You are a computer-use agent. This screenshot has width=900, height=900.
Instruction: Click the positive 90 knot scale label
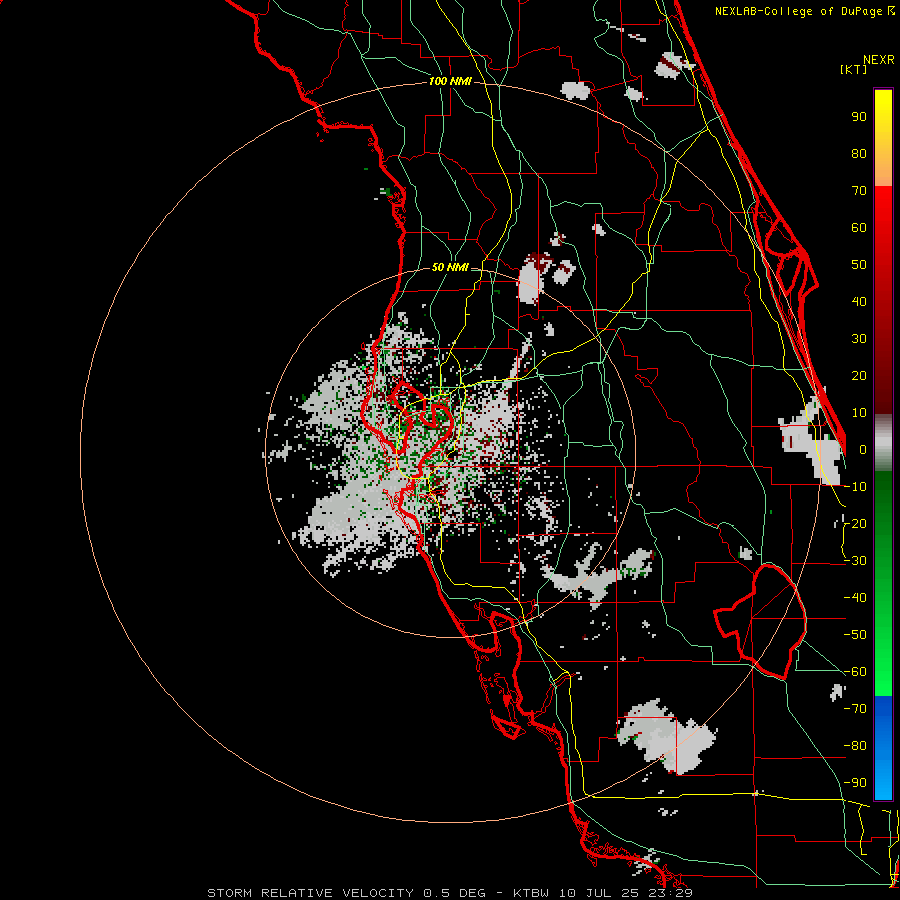pyautogui.click(x=859, y=117)
